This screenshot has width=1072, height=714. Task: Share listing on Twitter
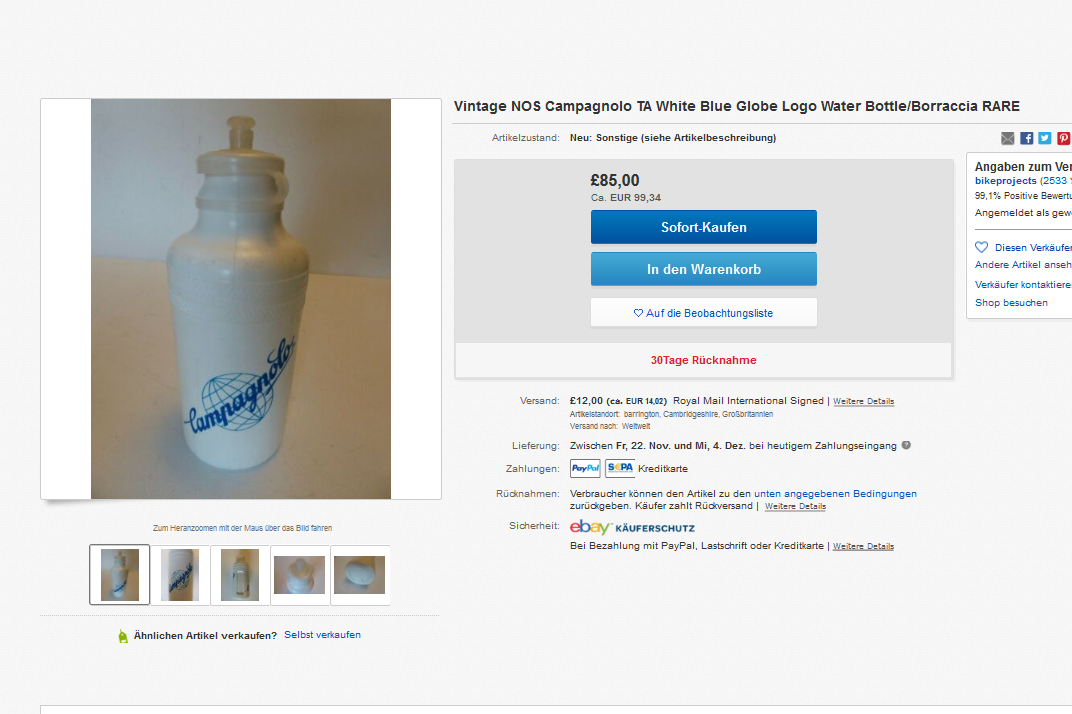(x=1044, y=138)
